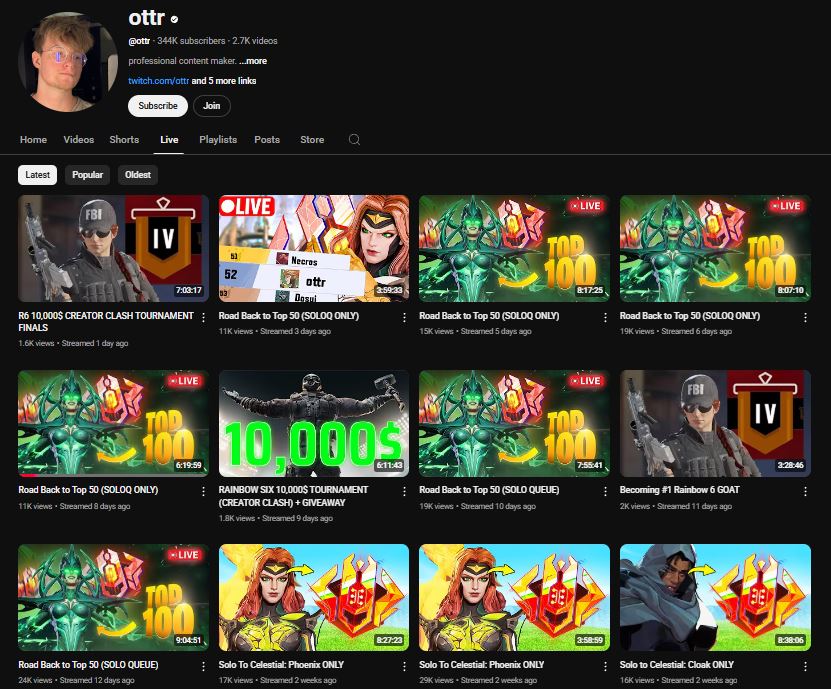Click title 'RAINBOW SIX 10,000$ TOURNAMENT (CREATOR CLASH) + GIVEAWAY'
Image resolution: width=831 pixels, height=689 pixels.
293,496
